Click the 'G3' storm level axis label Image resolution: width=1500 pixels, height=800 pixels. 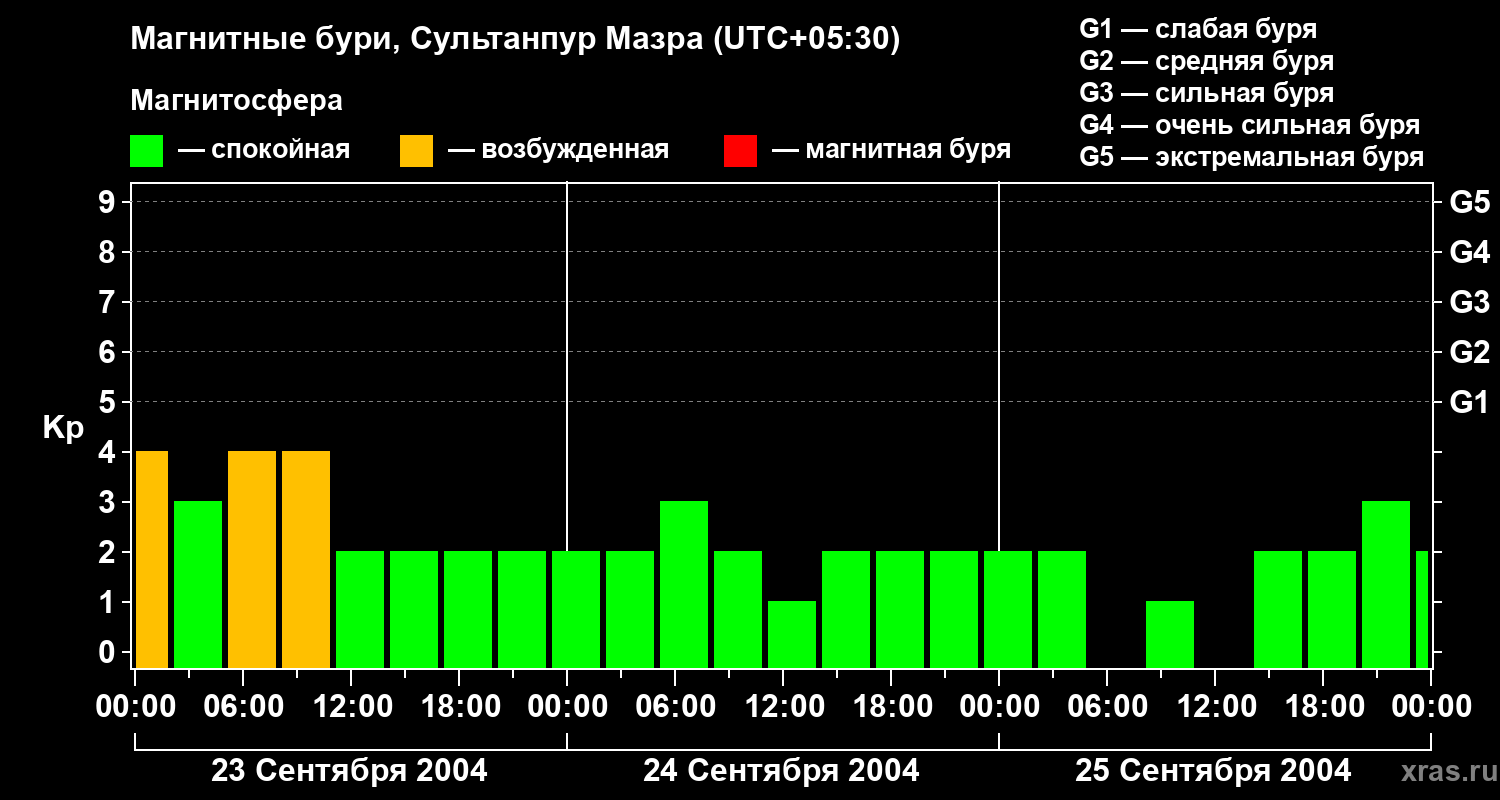pyautogui.click(x=1469, y=302)
